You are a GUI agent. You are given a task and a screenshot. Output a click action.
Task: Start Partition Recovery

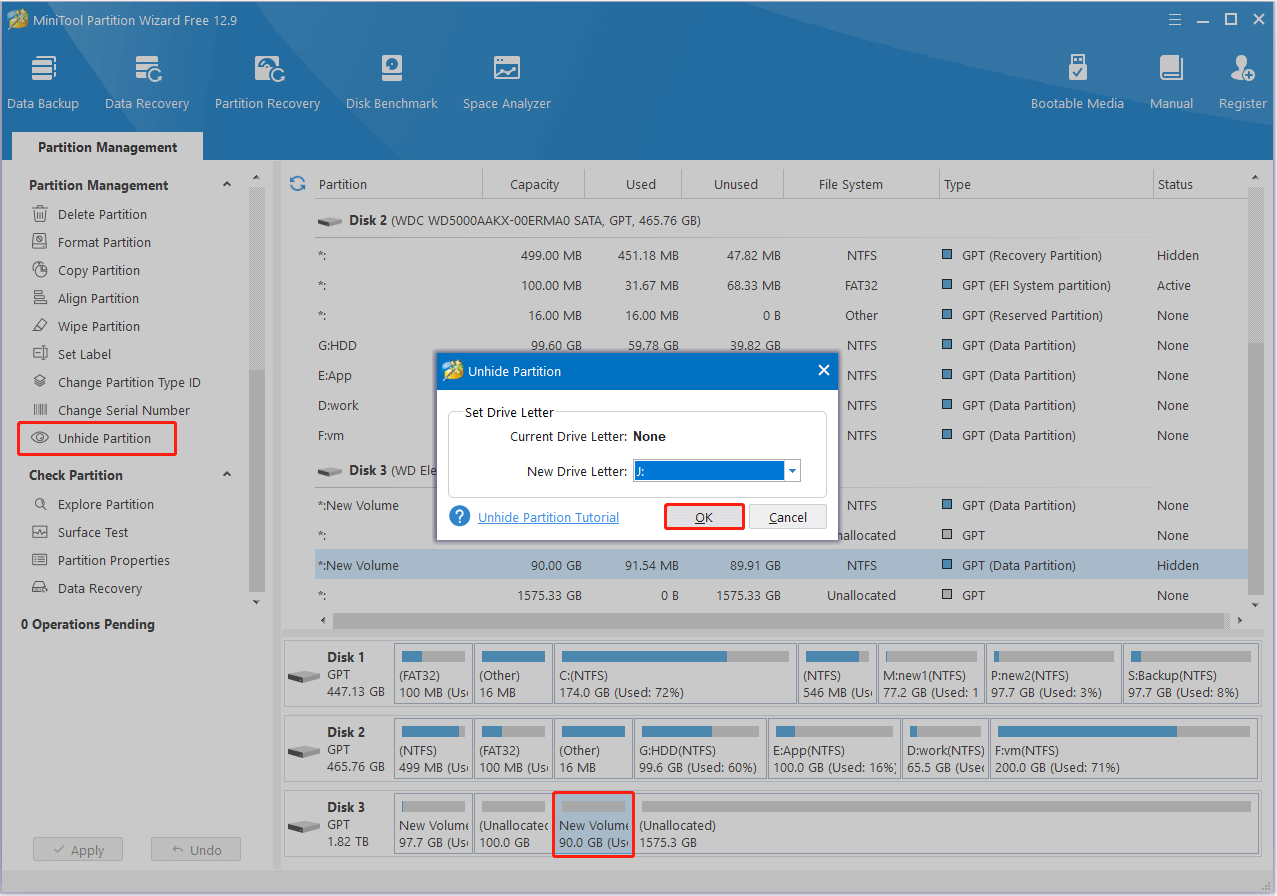[267, 80]
